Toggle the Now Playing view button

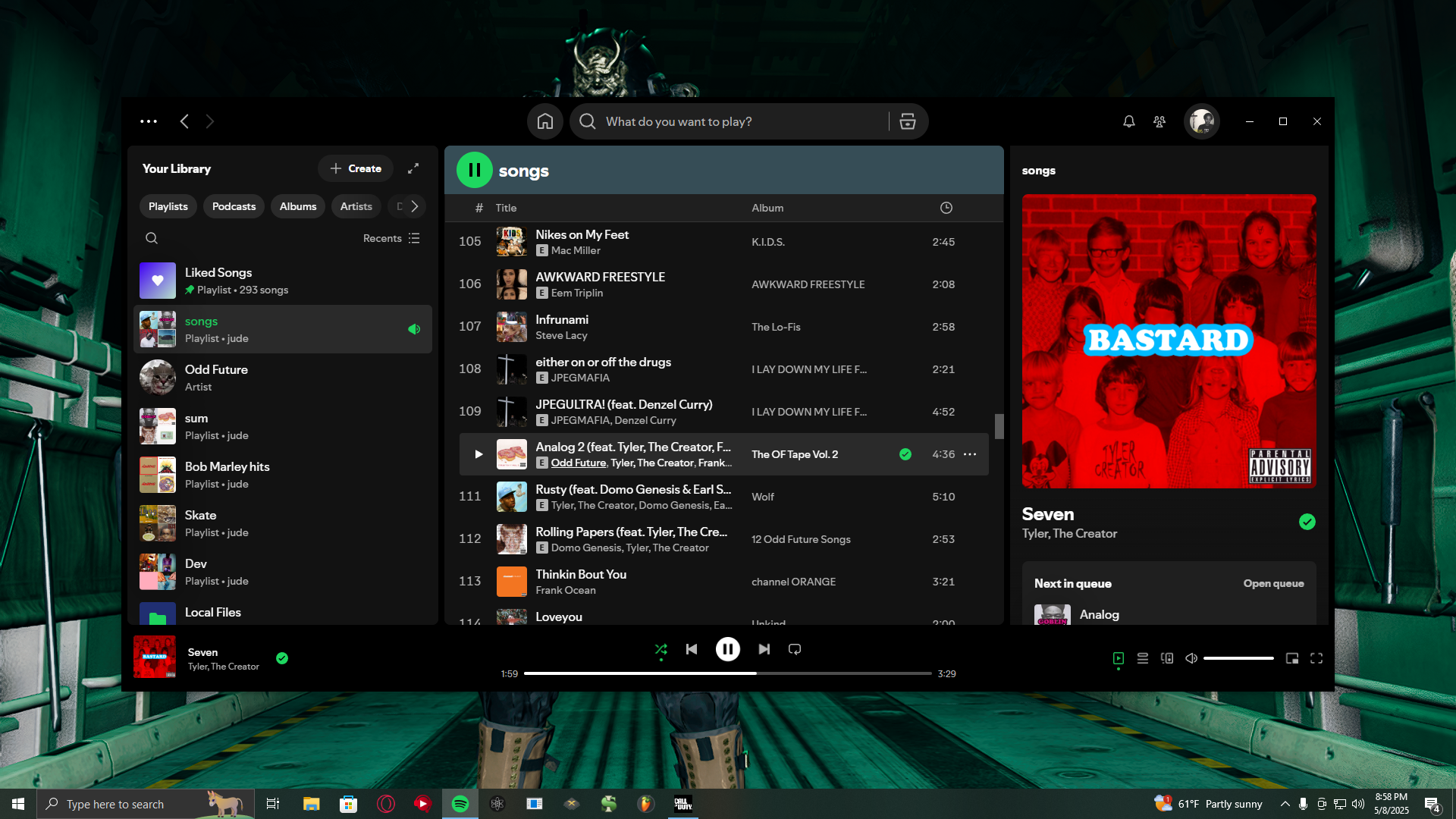[x=1118, y=658]
